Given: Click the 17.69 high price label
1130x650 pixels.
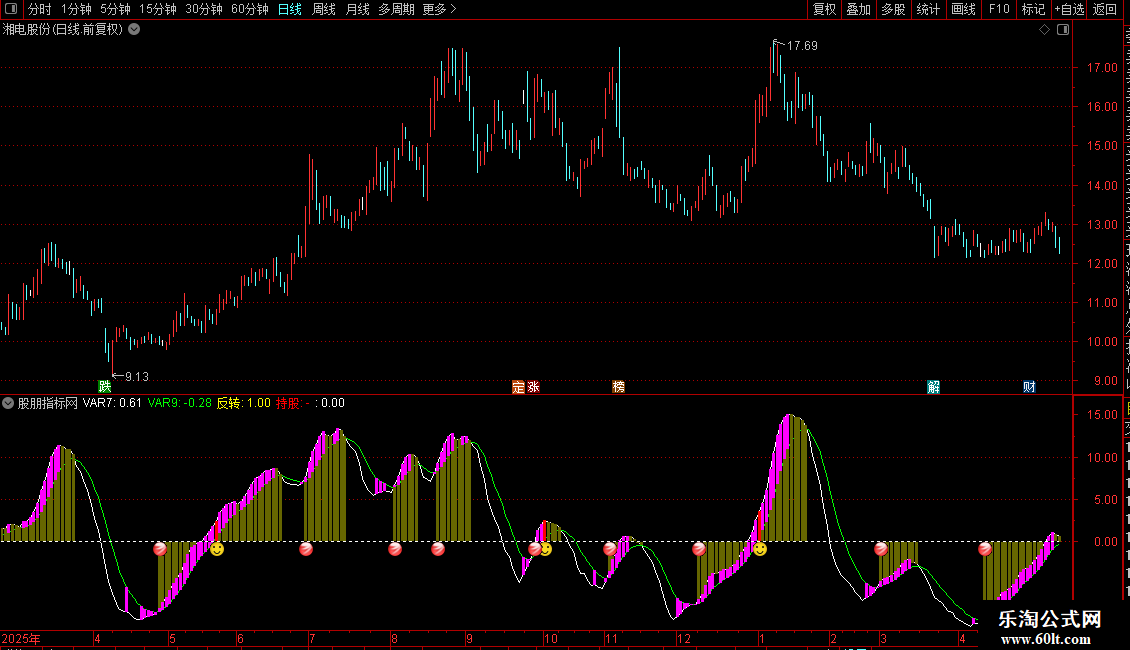Looking at the screenshot, I should 802,45.
